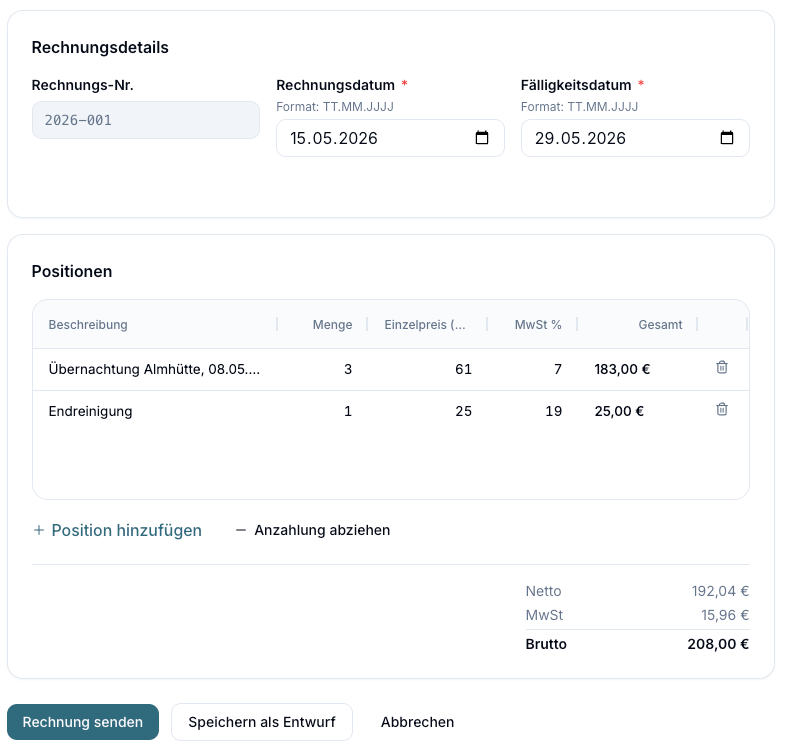This screenshot has width=786, height=755.
Task: Click the Rechnungs-Nr. field 2026-001
Action: coord(146,120)
